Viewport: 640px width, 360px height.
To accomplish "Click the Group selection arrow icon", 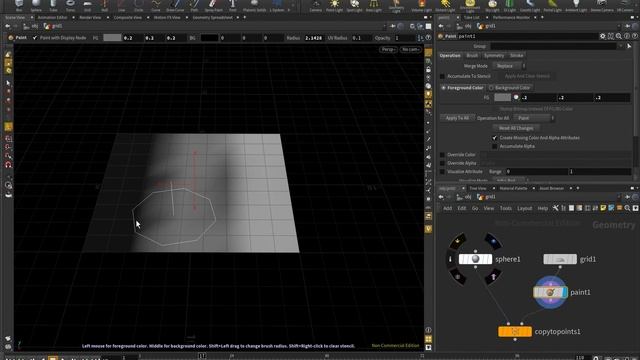I will coord(629,47).
